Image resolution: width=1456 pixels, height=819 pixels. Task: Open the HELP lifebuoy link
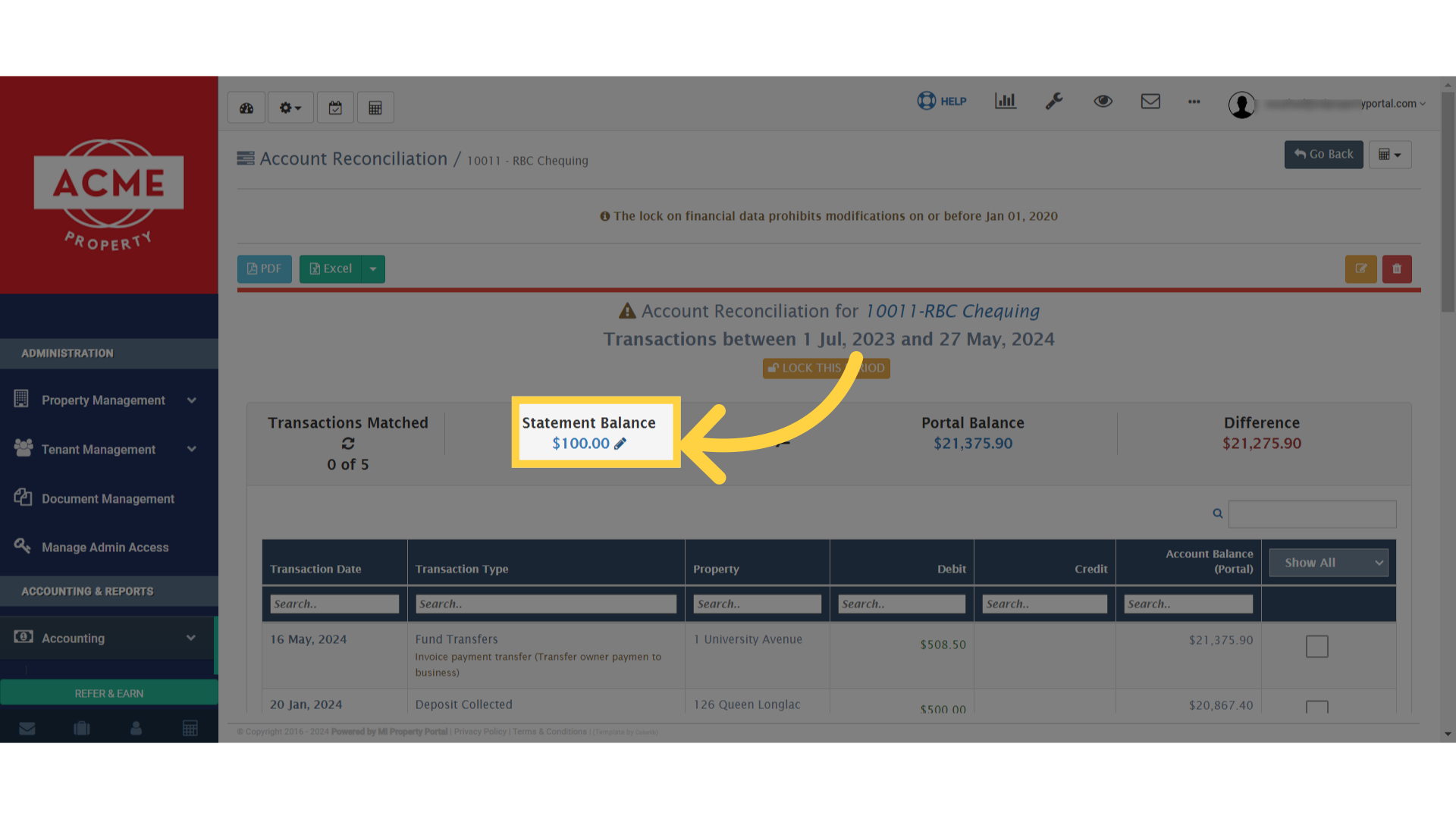coord(942,101)
